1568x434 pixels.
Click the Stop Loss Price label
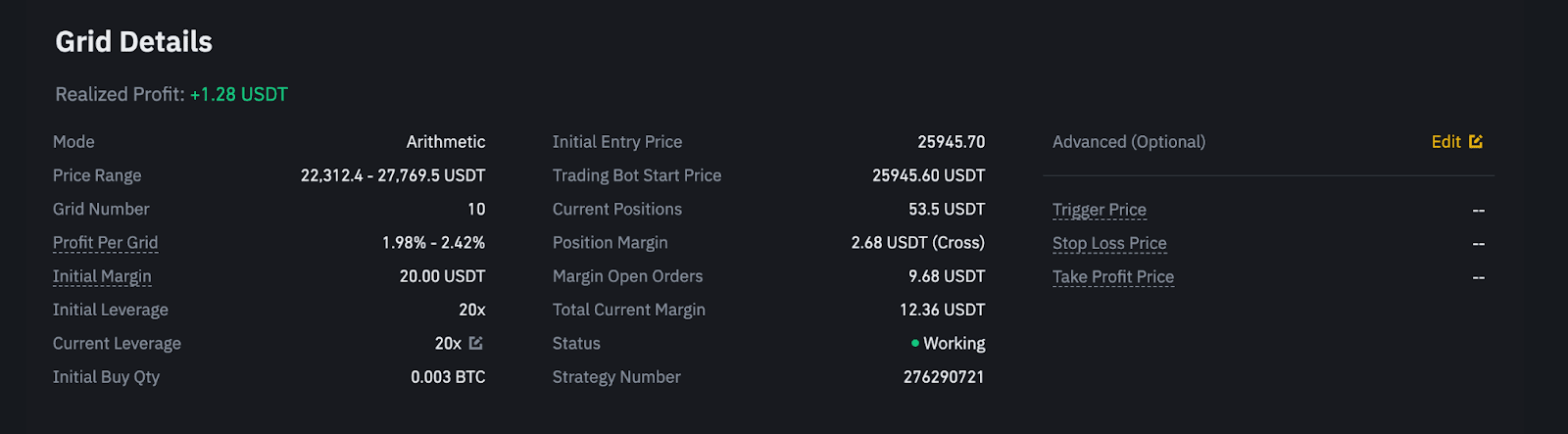pyautogui.click(x=1109, y=243)
